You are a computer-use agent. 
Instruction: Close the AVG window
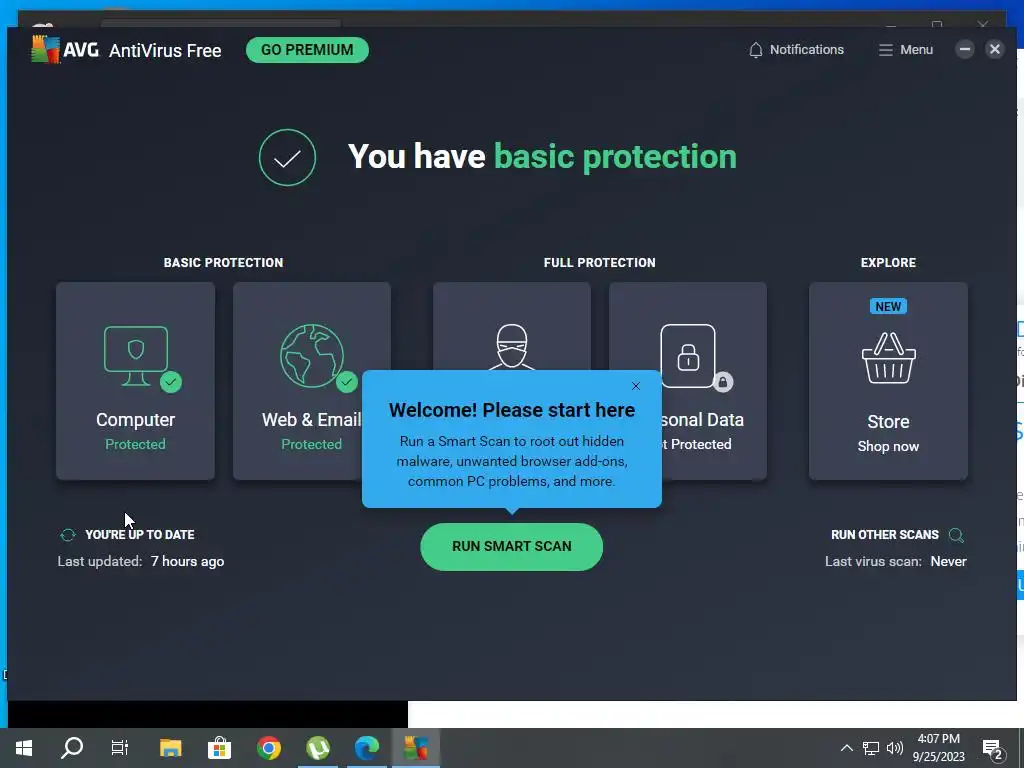coord(995,49)
